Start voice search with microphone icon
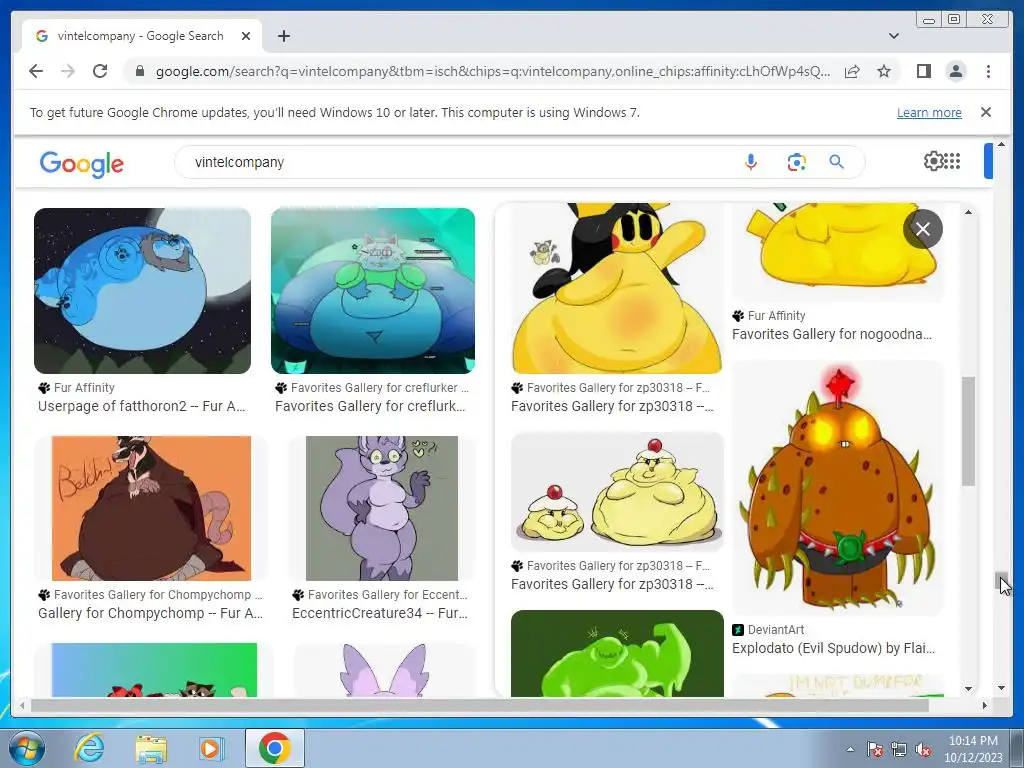Screen dimensions: 1024x768 751,162
